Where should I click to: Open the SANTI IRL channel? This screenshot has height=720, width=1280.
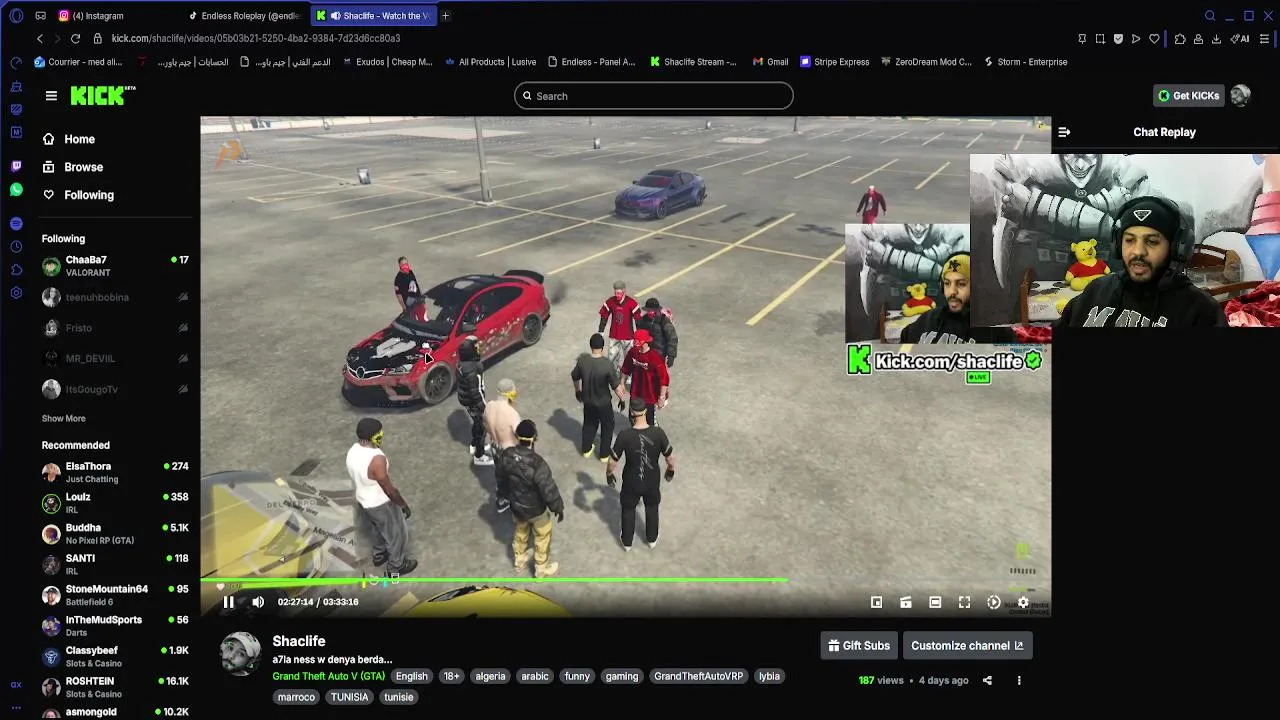(115, 564)
